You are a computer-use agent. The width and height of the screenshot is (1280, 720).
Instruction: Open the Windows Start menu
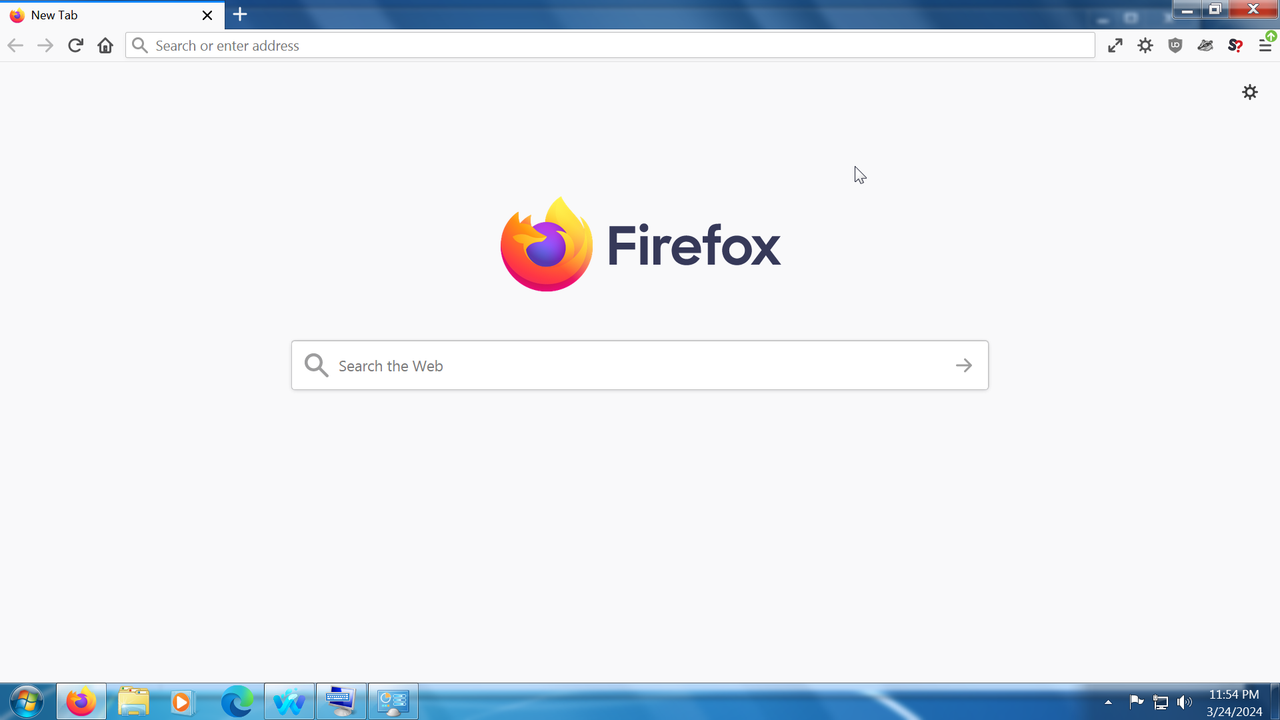(x=26, y=702)
